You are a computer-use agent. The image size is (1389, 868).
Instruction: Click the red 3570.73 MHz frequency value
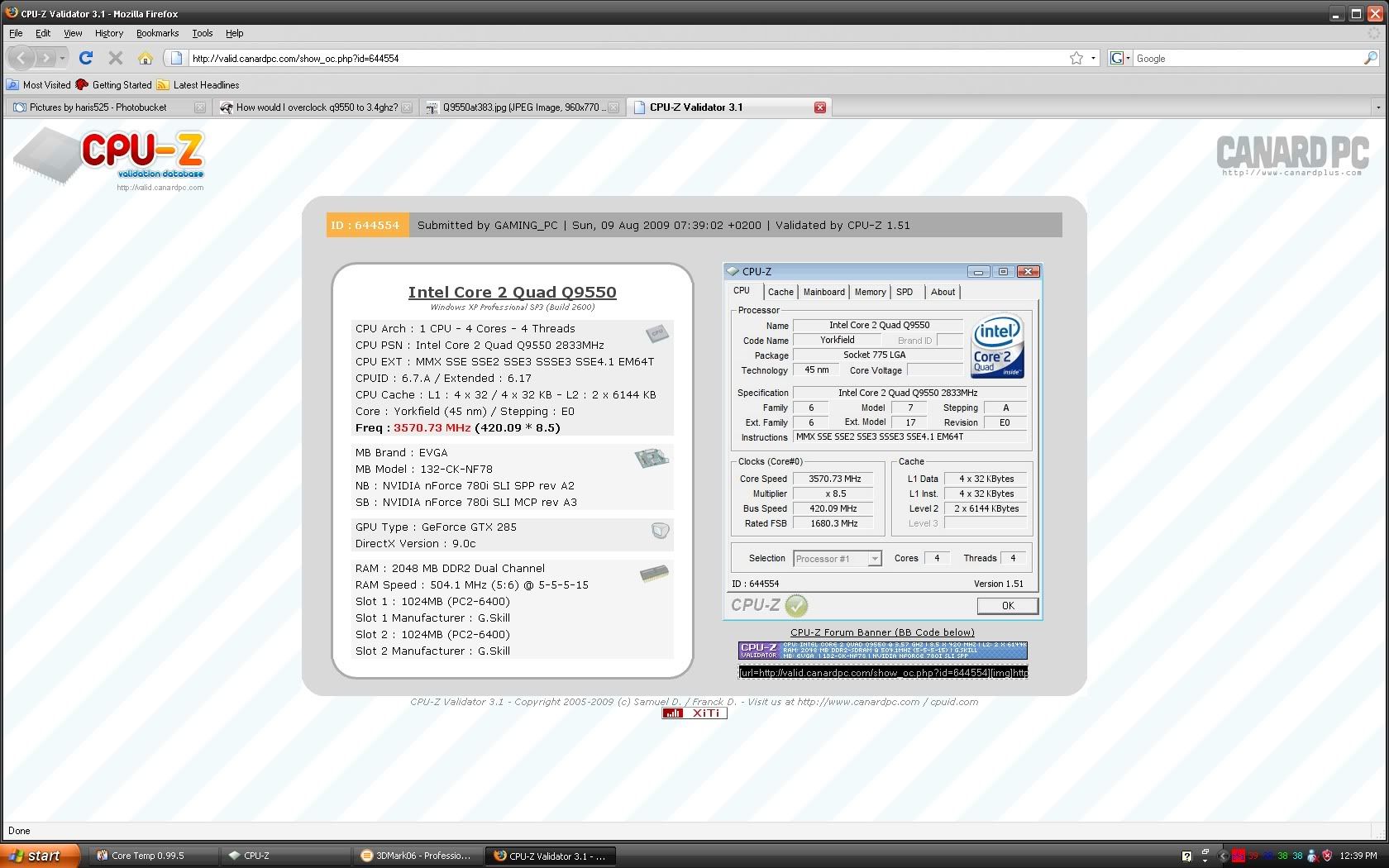point(432,428)
